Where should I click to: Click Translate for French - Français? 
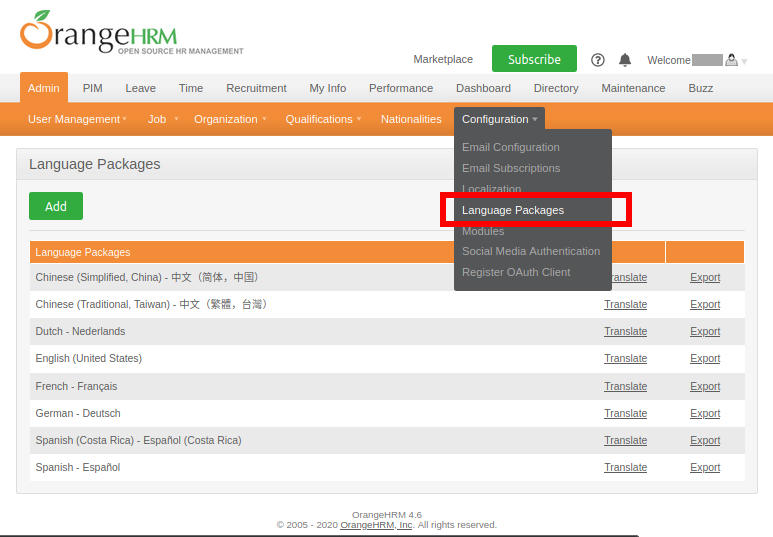[x=626, y=386]
